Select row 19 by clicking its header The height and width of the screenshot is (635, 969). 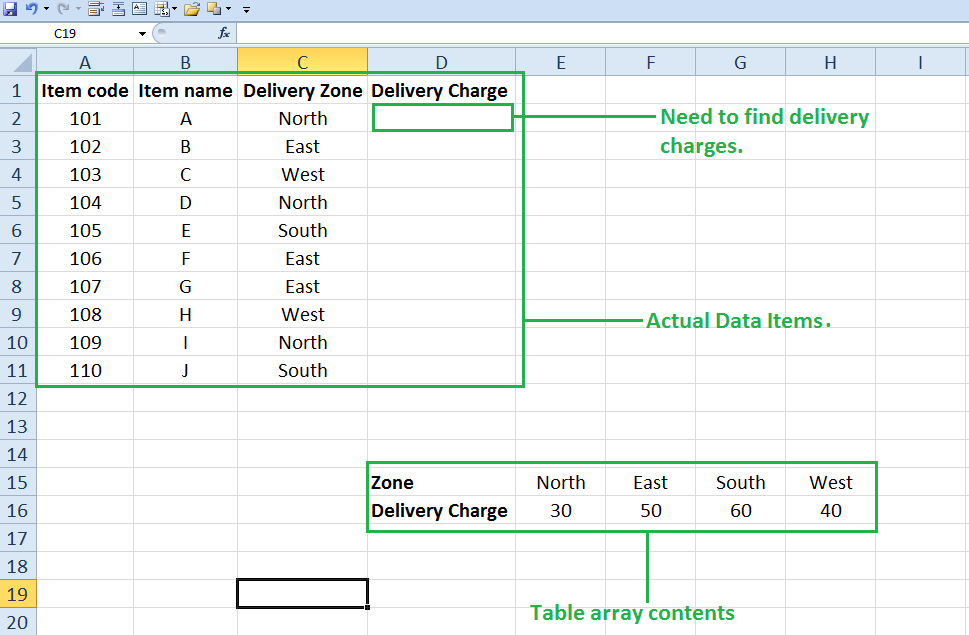17,592
